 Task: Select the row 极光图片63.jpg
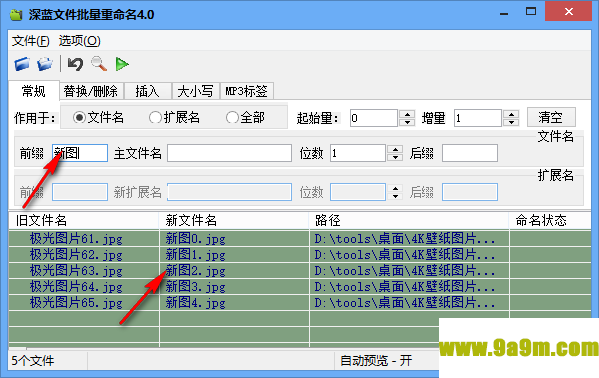(x=300, y=271)
